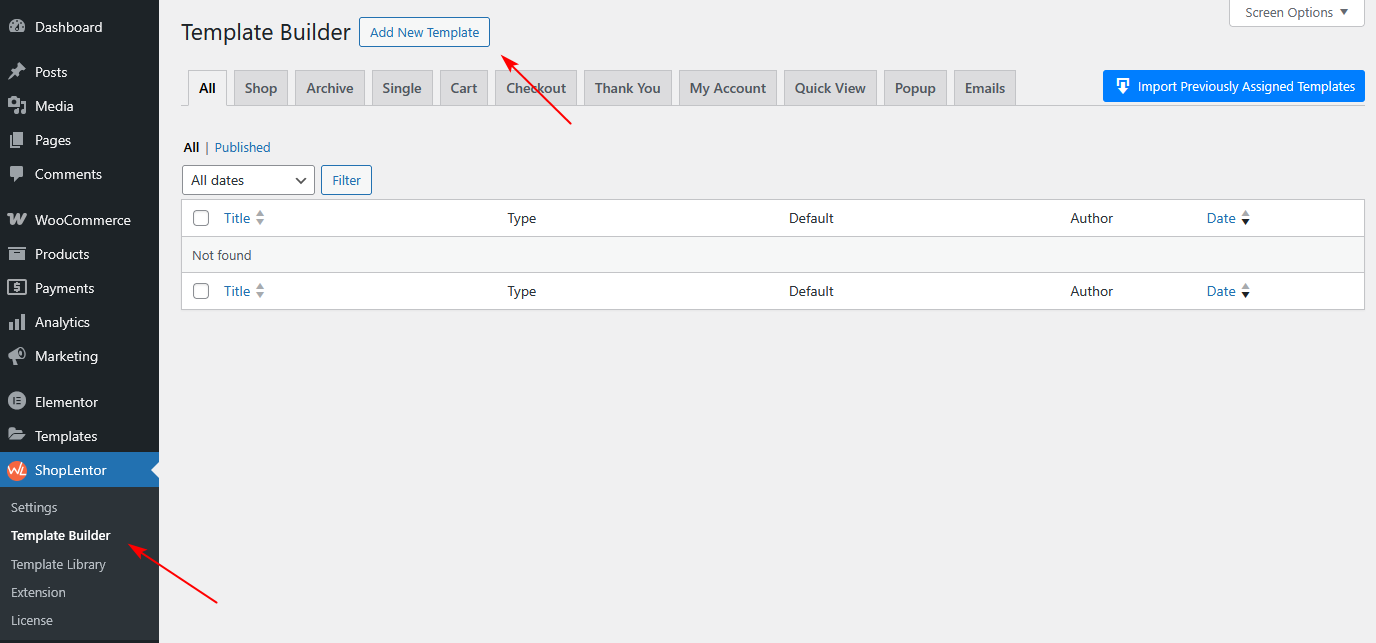Tick the select-all checkbox in table header
The width and height of the screenshot is (1376, 643).
point(201,218)
